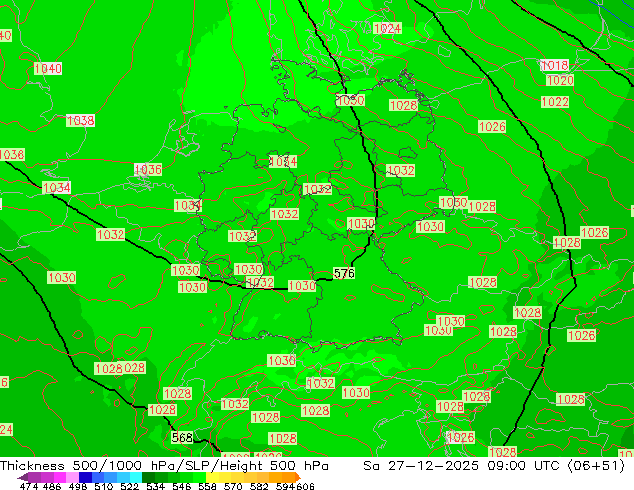Click the legend value 570
This screenshot has width=634, height=490.
click(x=233, y=486)
